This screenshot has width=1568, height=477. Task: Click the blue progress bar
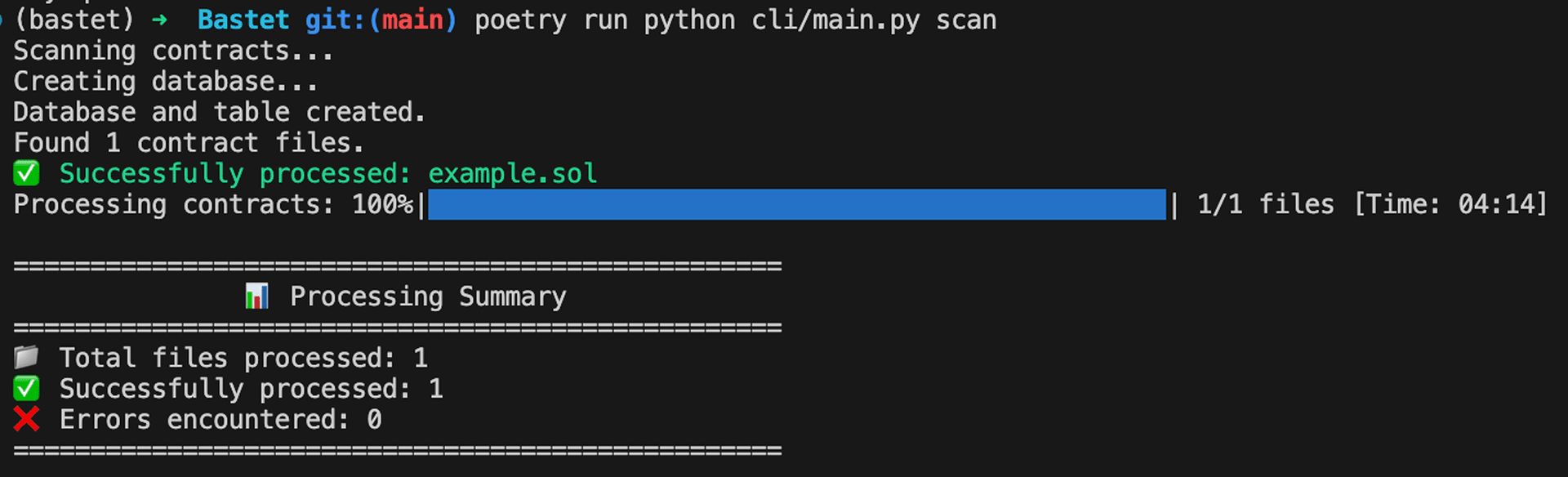[x=796, y=204]
